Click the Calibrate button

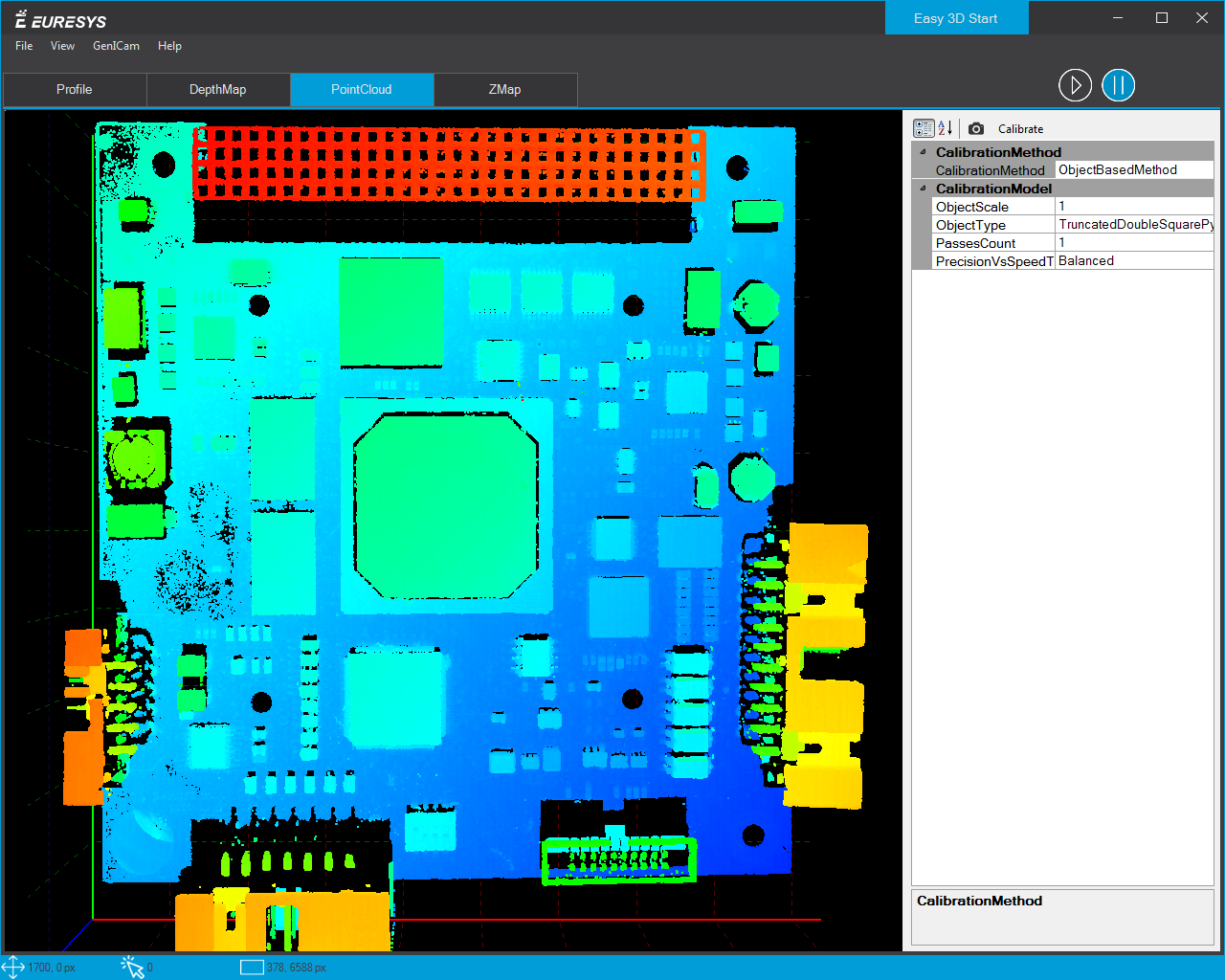pyautogui.click(x=1020, y=129)
